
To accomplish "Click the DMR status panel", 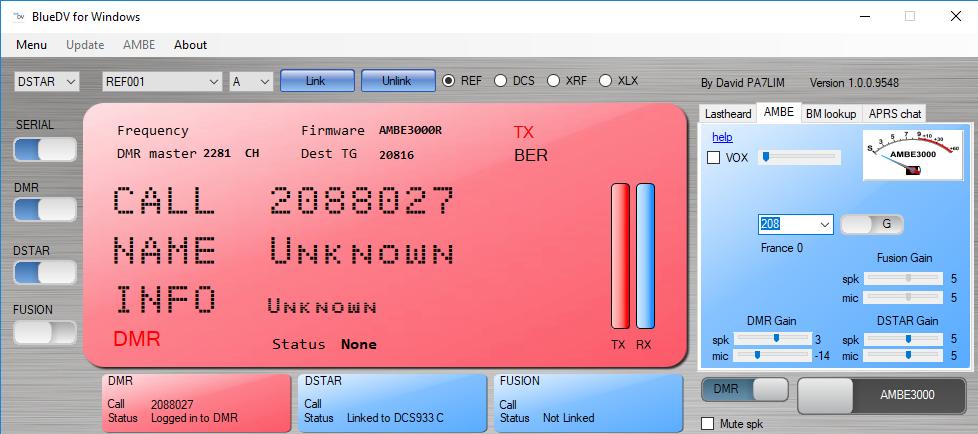I will click(x=196, y=403).
